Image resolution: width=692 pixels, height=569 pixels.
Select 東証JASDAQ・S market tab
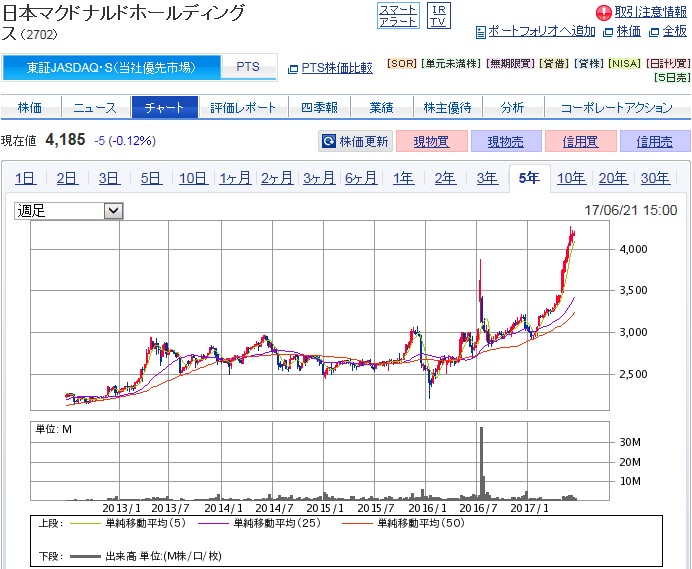point(111,68)
